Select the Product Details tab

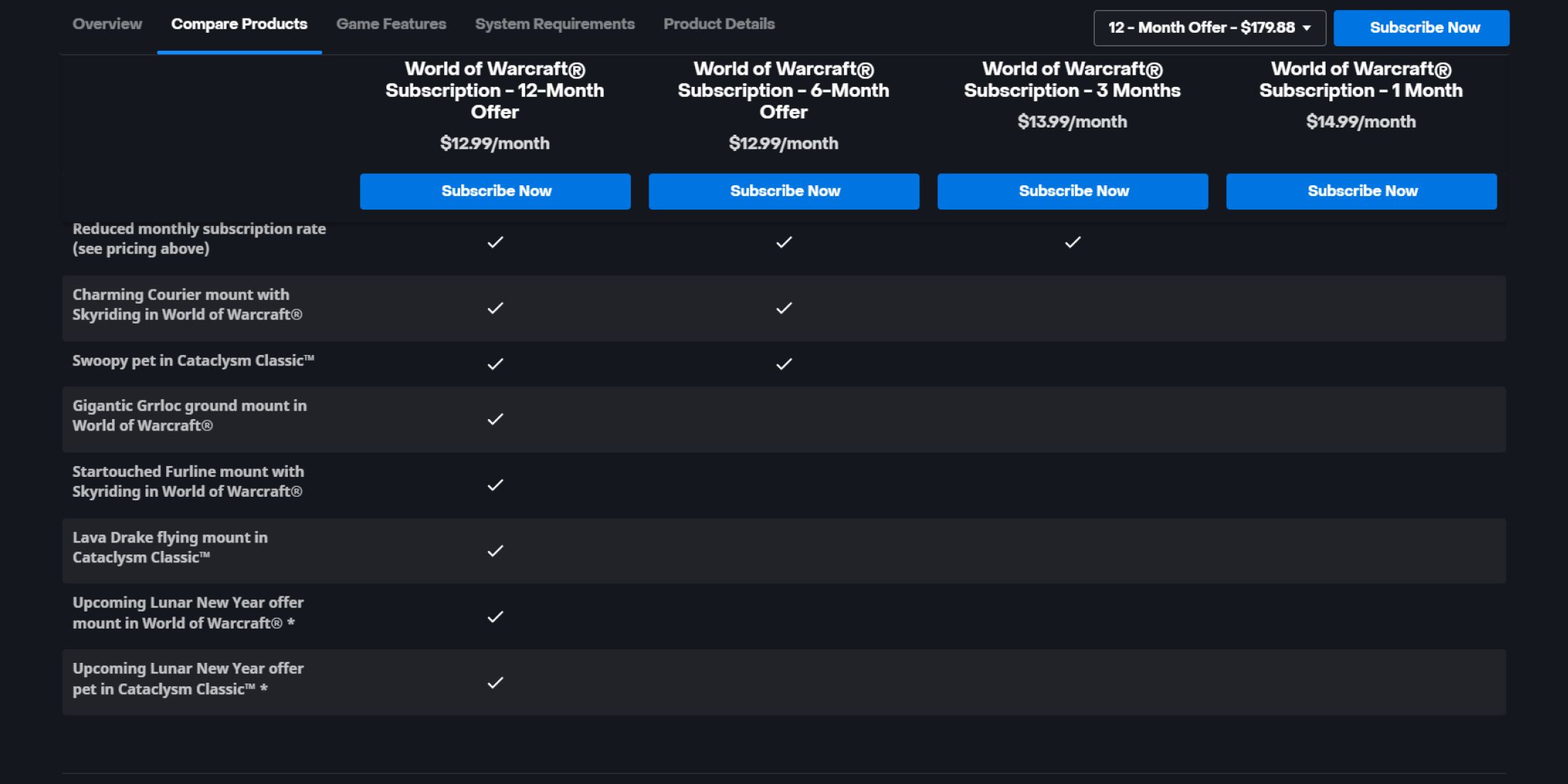(718, 24)
